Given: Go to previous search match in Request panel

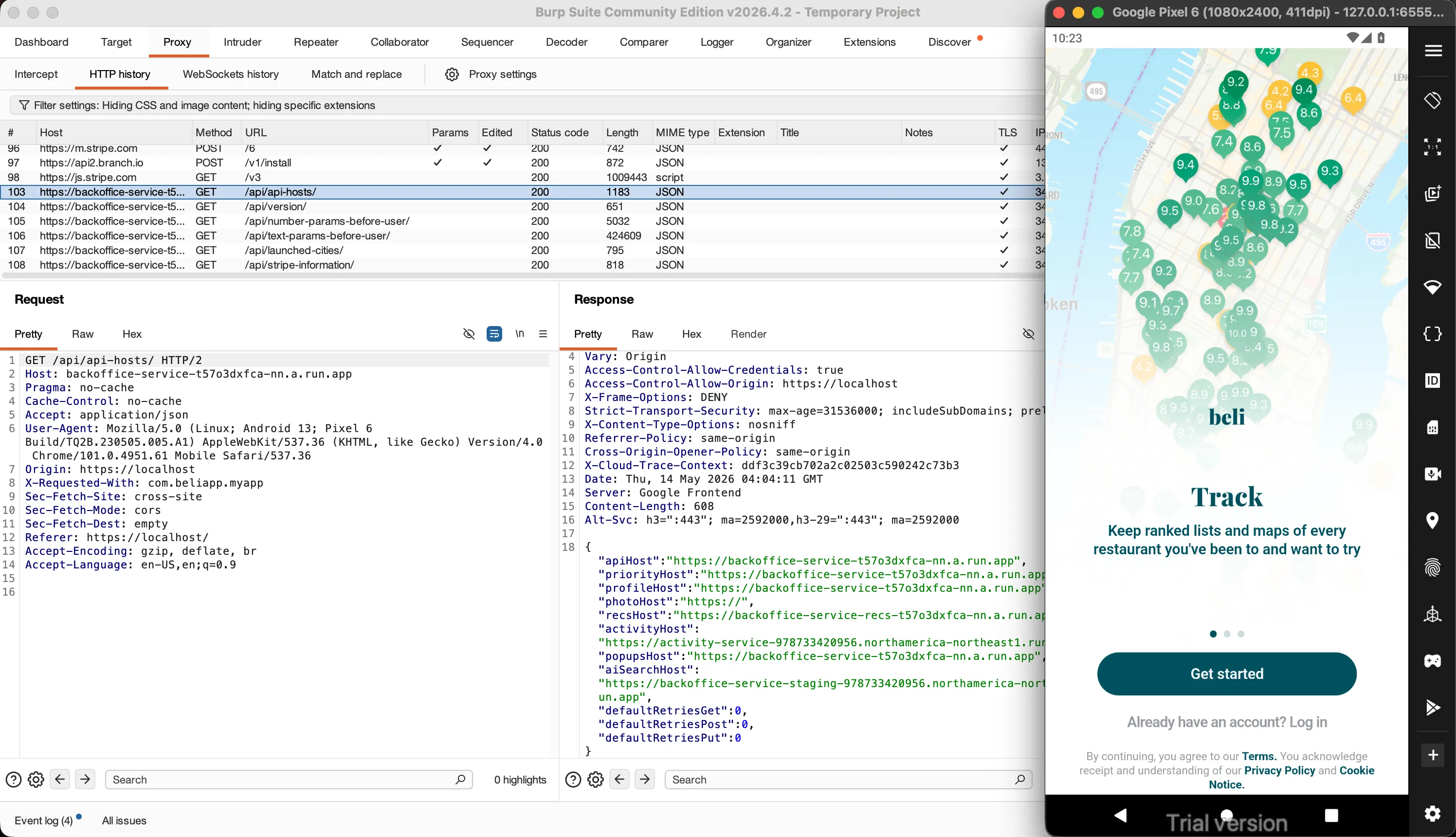Looking at the screenshot, I should (x=60, y=780).
